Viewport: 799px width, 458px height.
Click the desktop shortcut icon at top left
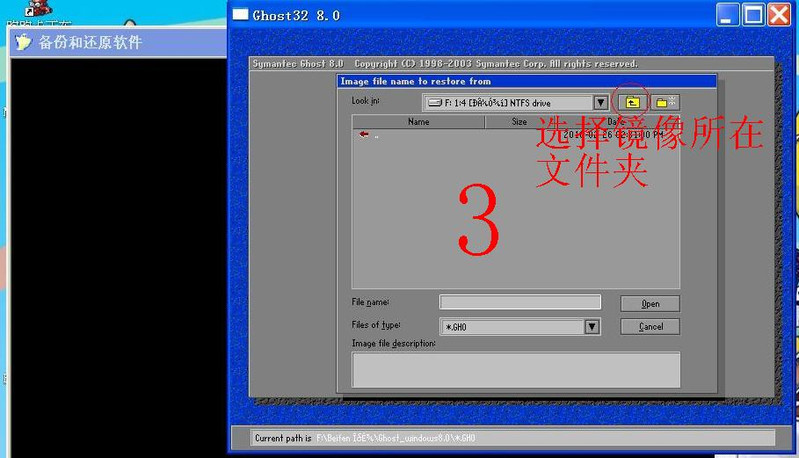(38, 8)
